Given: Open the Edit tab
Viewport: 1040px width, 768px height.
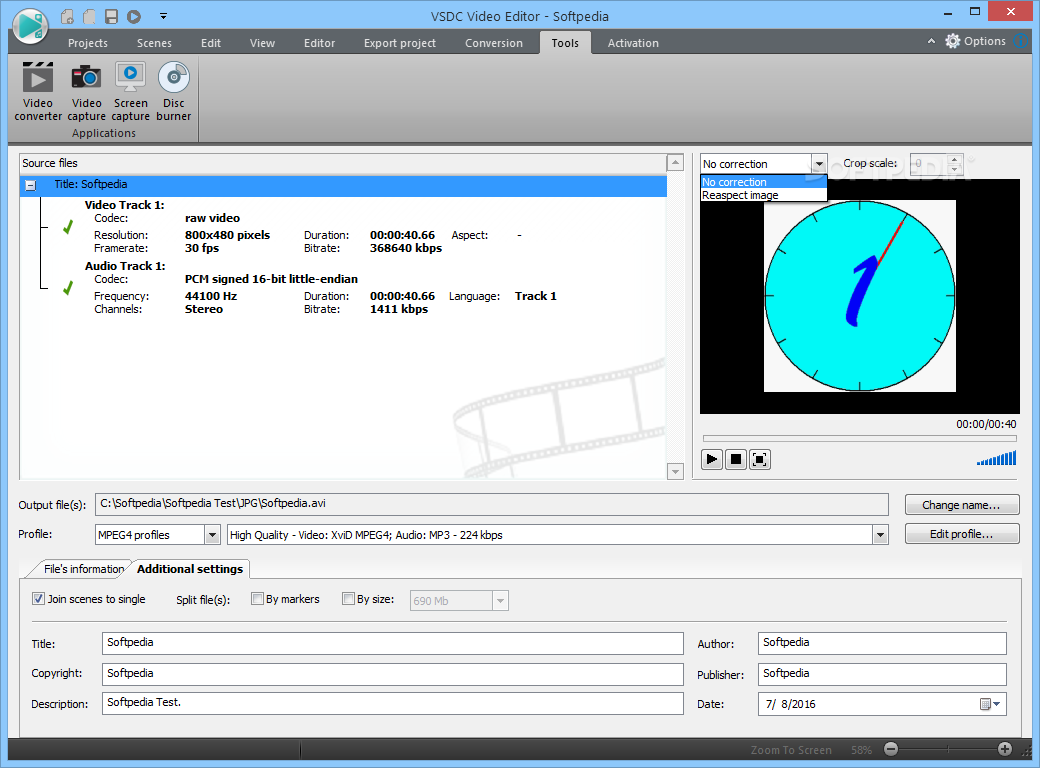Looking at the screenshot, I should pyautogui.click(x=211, y=43).
